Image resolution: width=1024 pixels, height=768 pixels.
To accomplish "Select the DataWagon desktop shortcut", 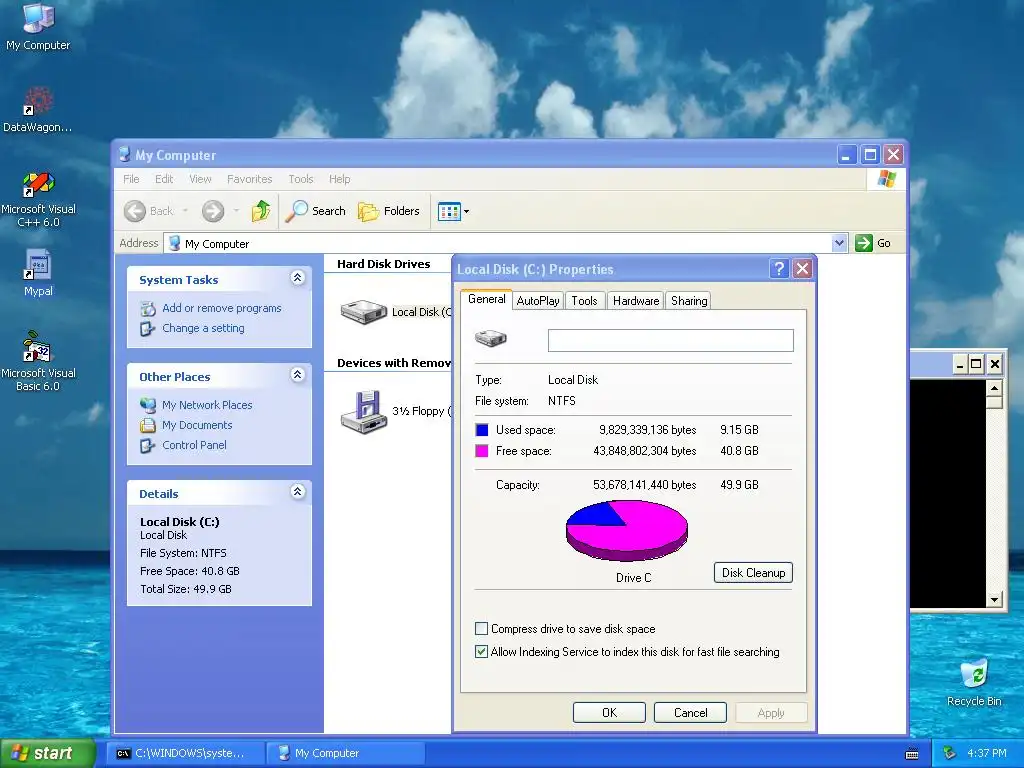I will click(38, 109).
